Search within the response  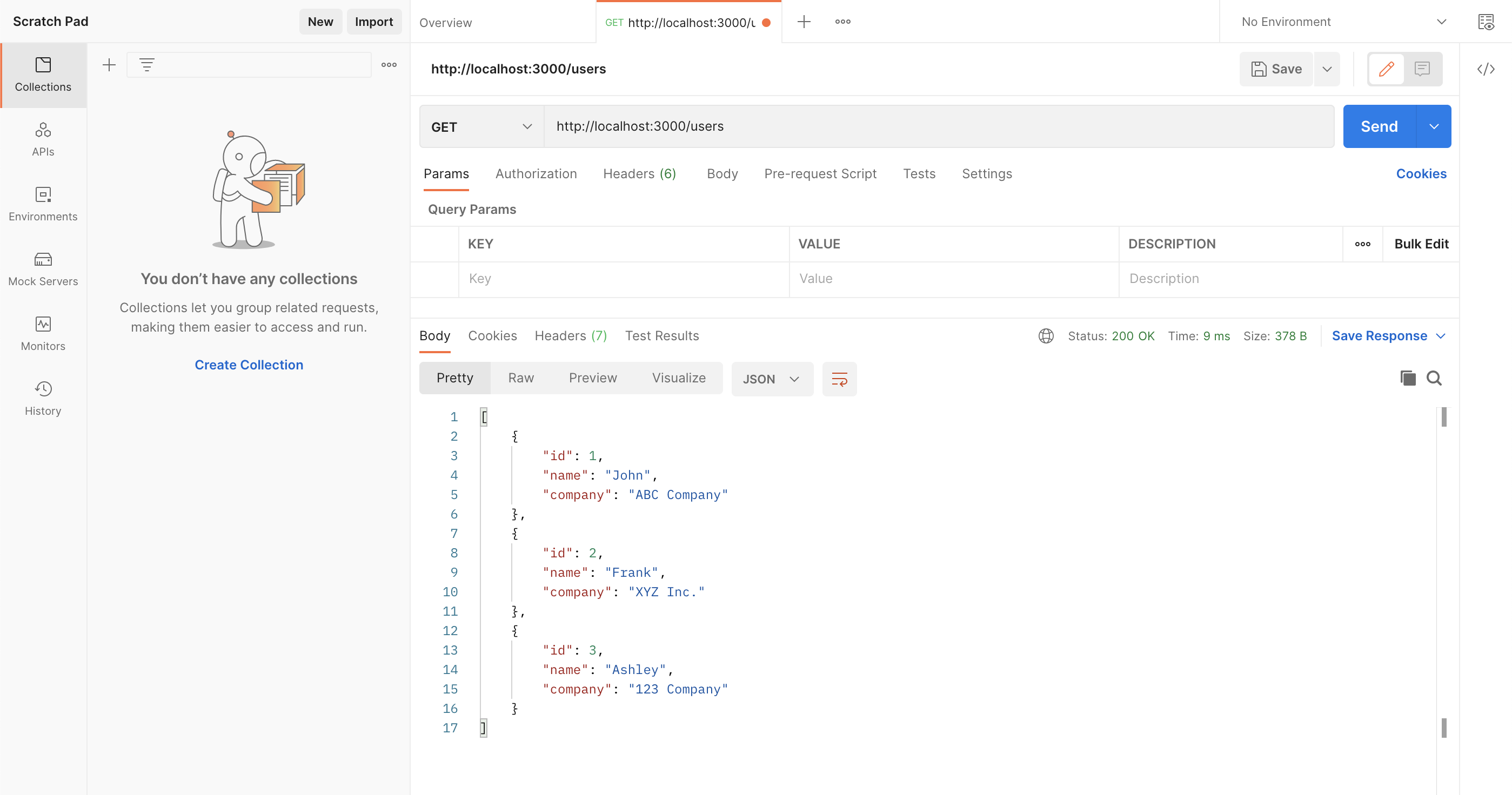point(1434,378)
